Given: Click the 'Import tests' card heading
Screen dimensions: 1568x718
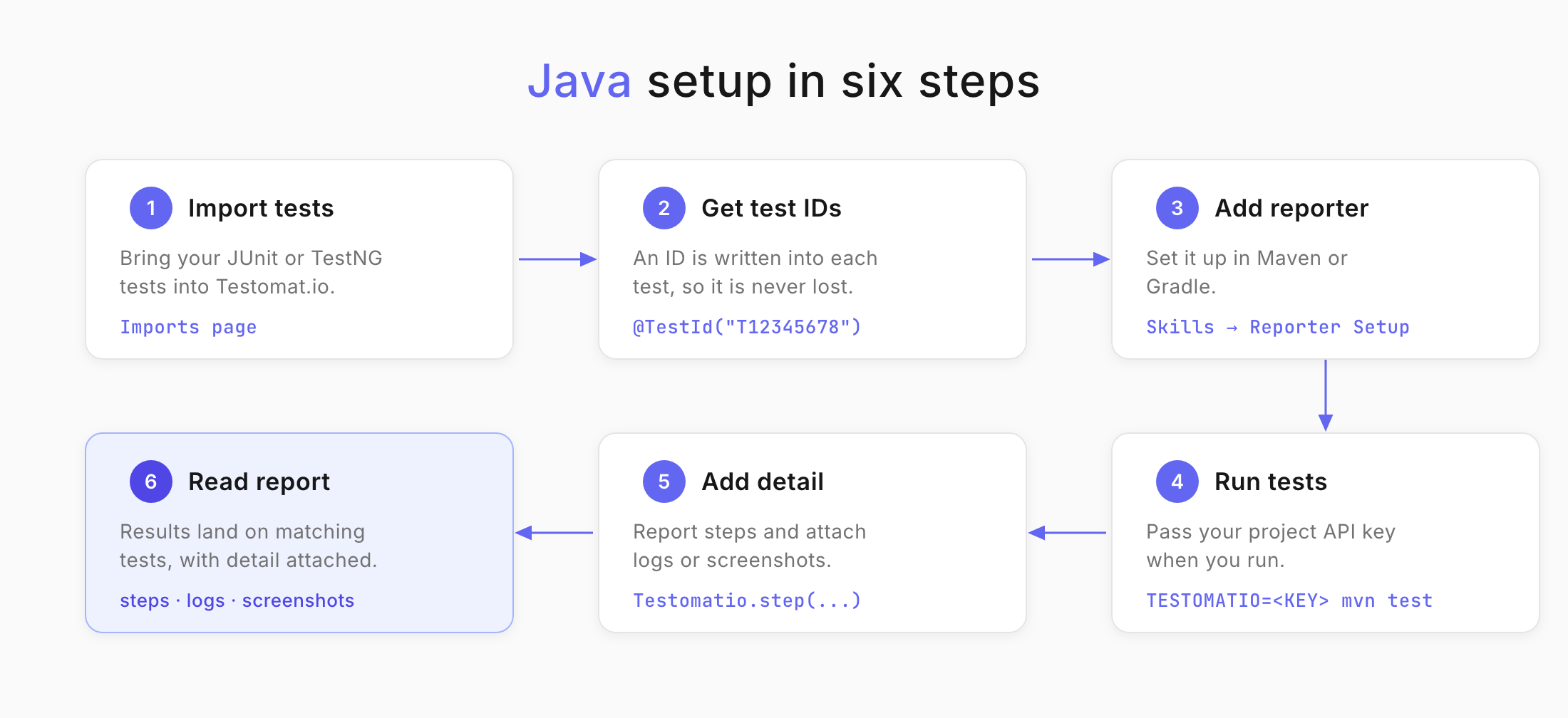Looking at the screenshot, I should click(x=261, y=208).
